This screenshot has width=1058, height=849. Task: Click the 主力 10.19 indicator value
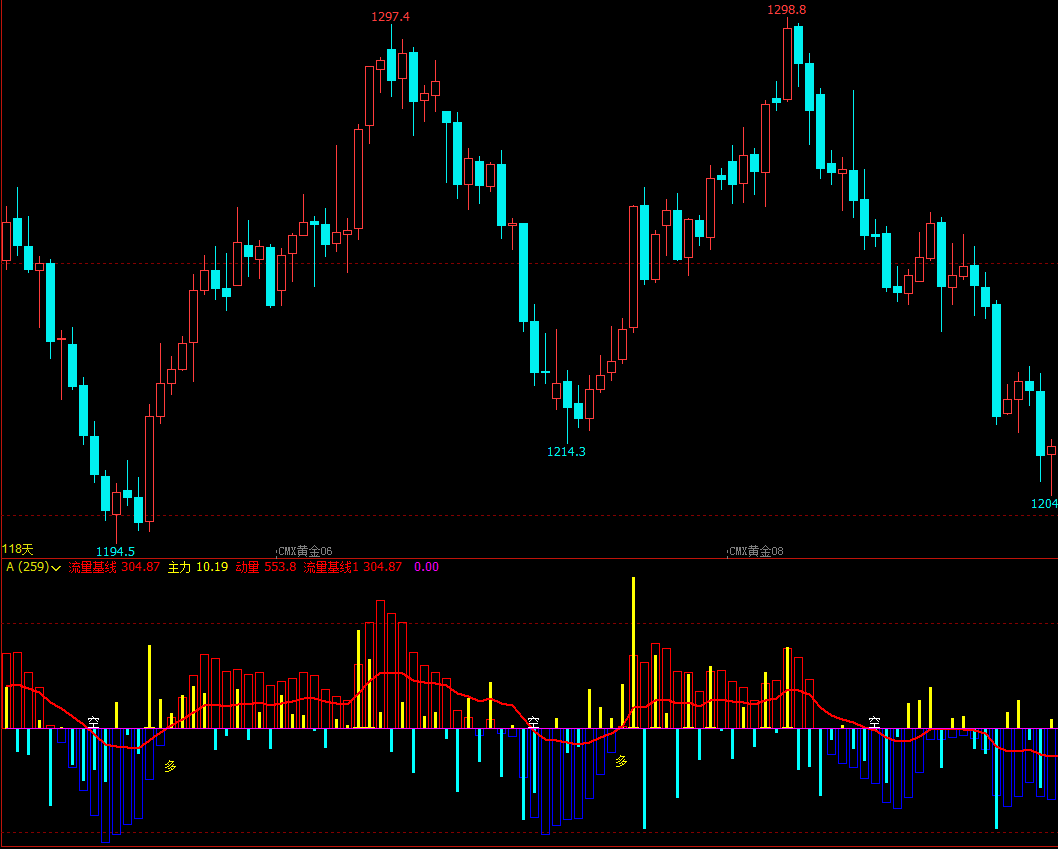(198, 567)
